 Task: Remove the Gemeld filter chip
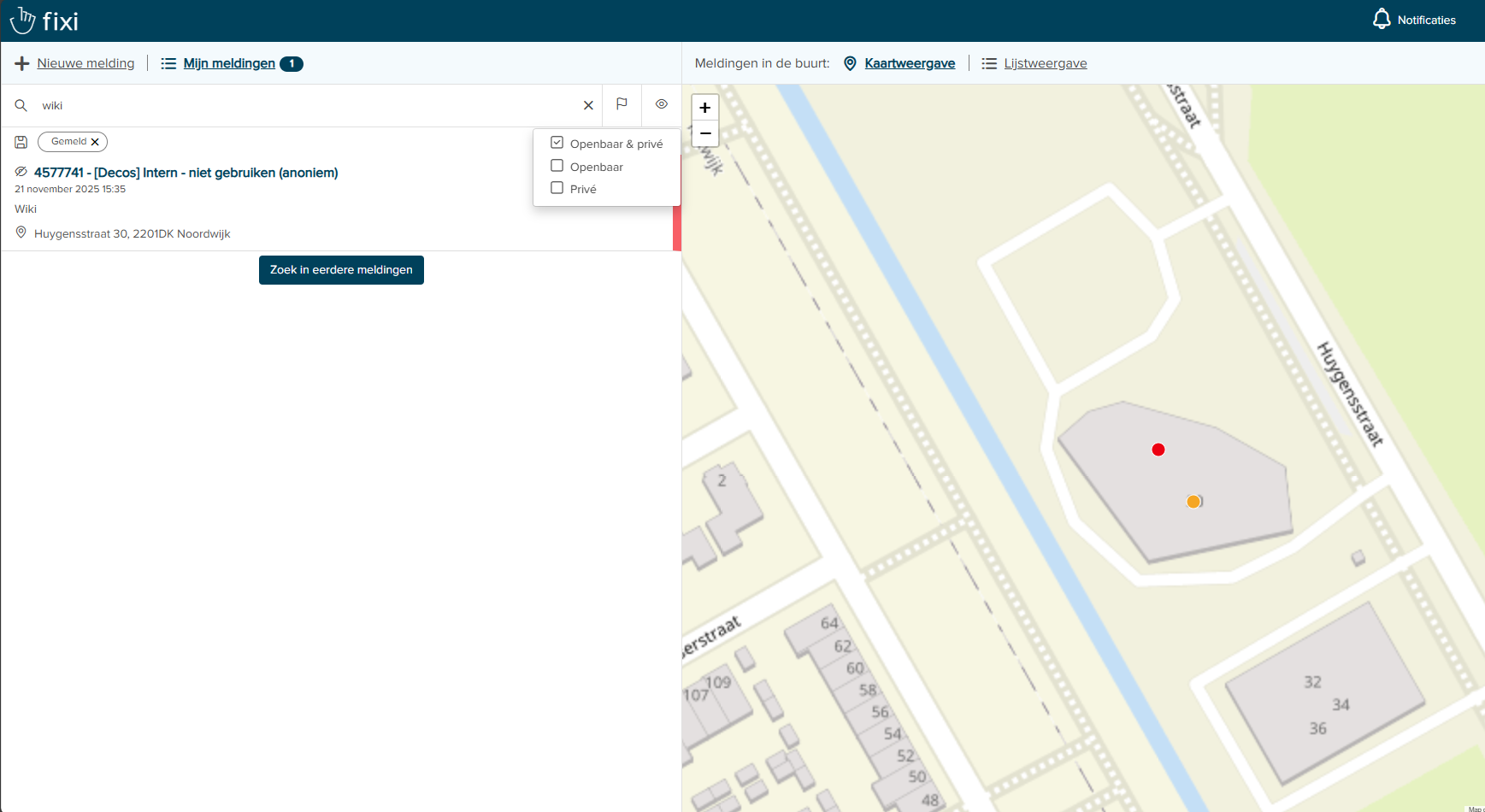coord(95,142)
